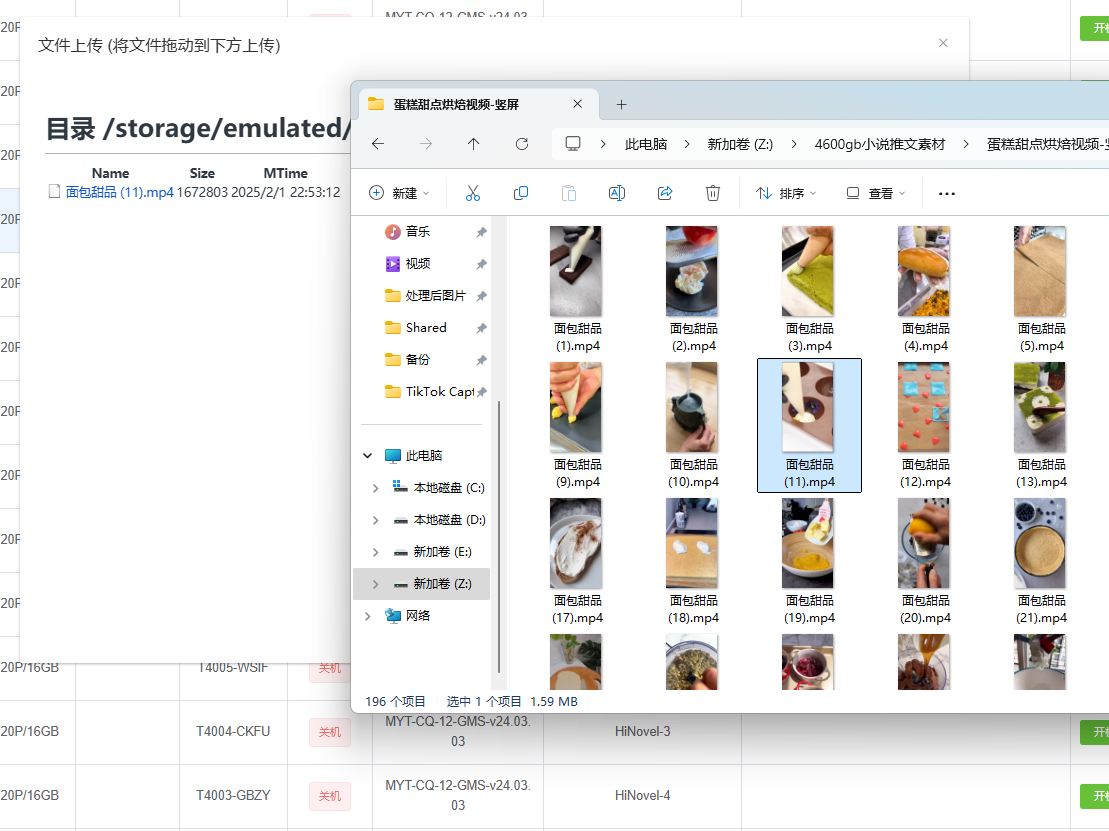The image size is (1109, 831).
Task: Refresh the current Explorer folder
Action: click(x=522, y=144)
